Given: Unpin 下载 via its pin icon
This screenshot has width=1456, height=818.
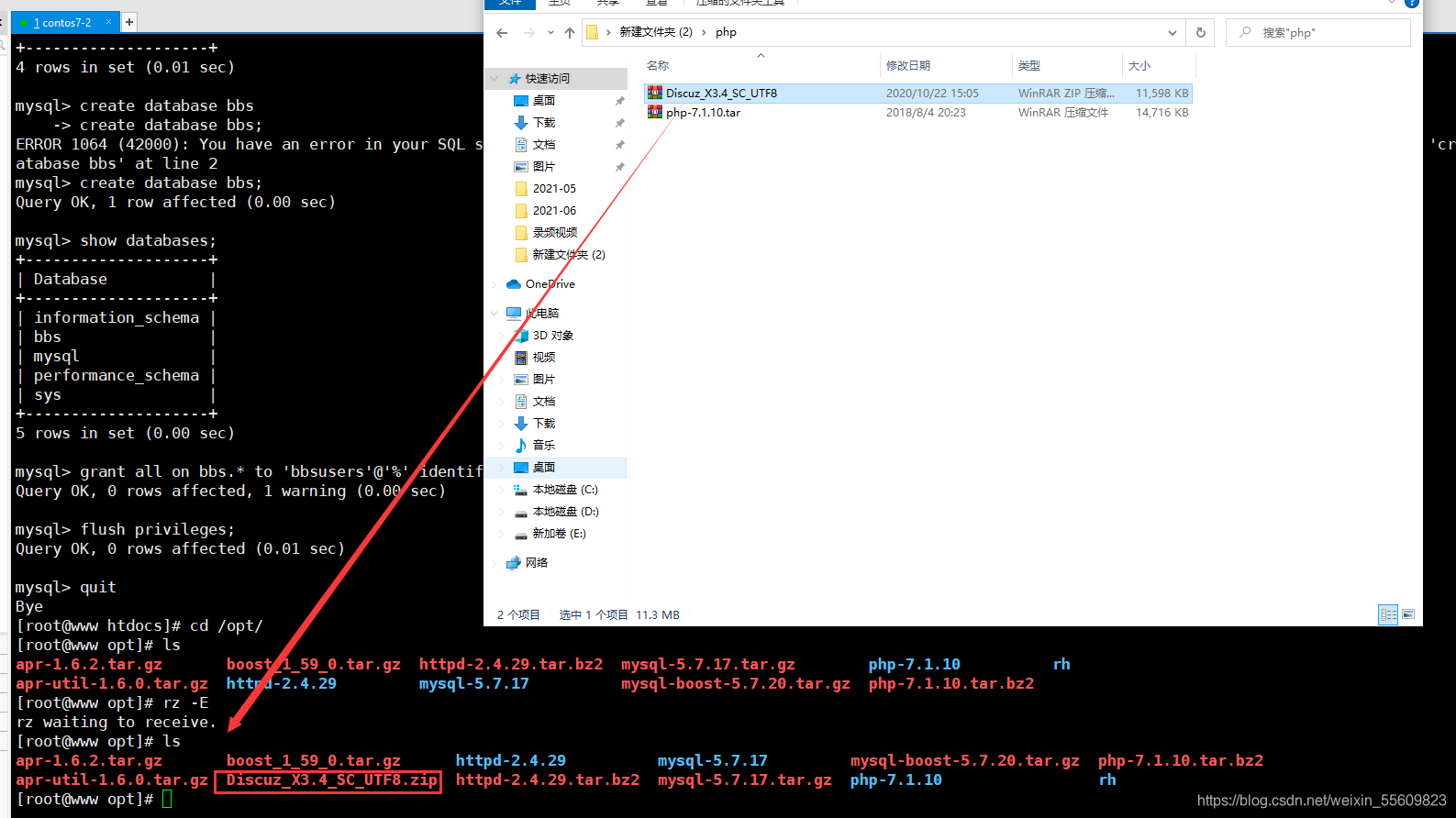Looking at the screenshot, I should [620, 123].
